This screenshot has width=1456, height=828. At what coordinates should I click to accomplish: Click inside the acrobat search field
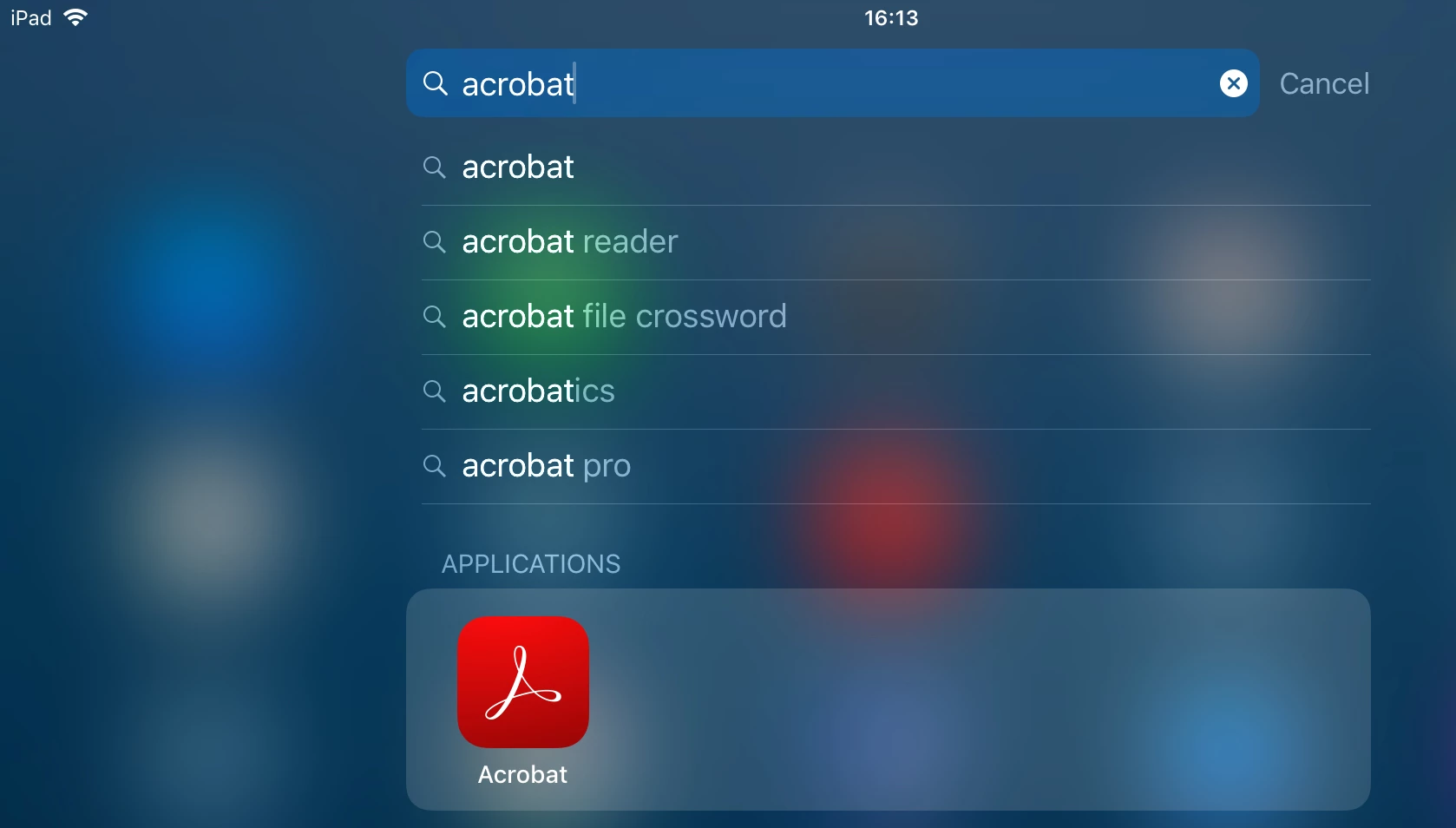pos(832,83)
